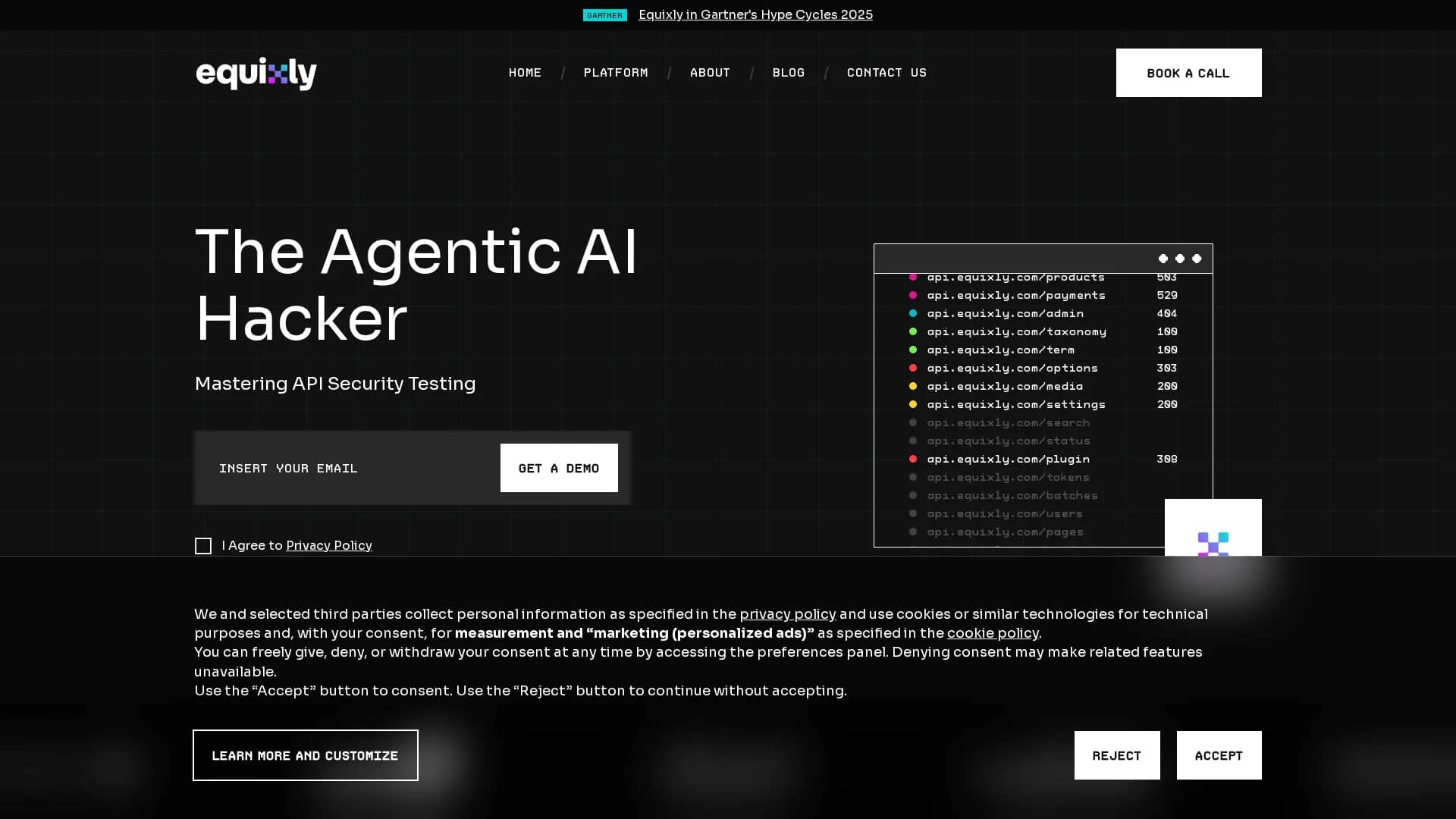Click the api.equixly.com/tokens row
1456x819 pixels.
(1043, 477)
